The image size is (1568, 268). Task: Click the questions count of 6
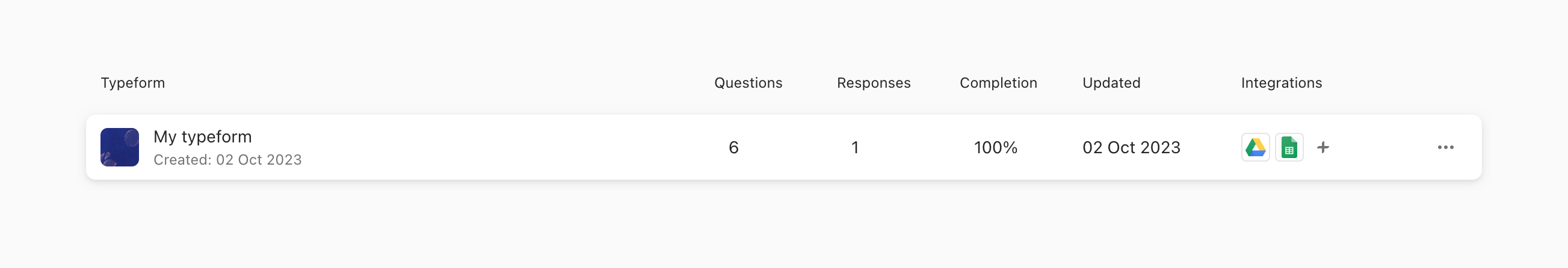pos(733,148)
